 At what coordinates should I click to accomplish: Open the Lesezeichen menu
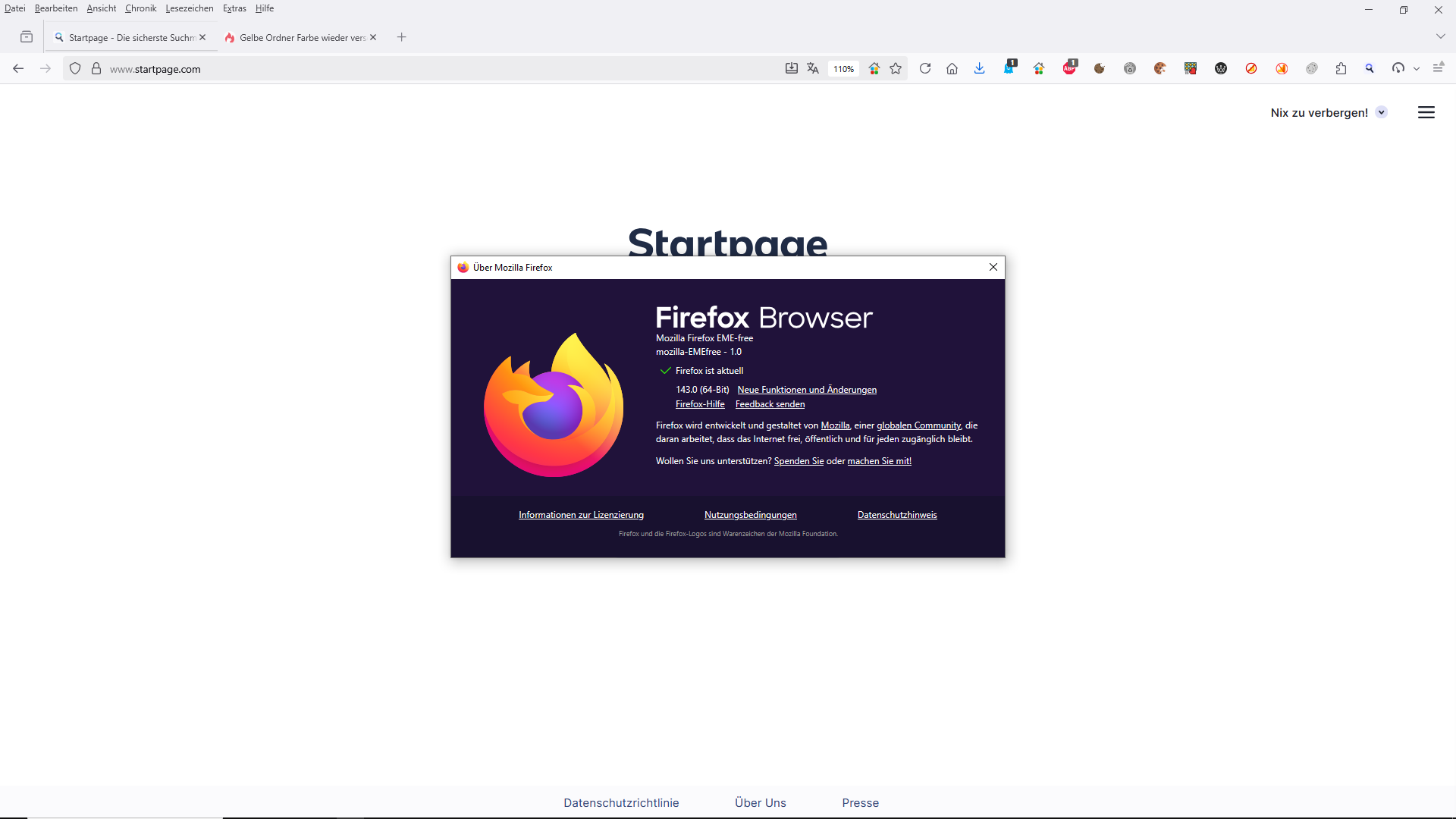coord(190,8)
